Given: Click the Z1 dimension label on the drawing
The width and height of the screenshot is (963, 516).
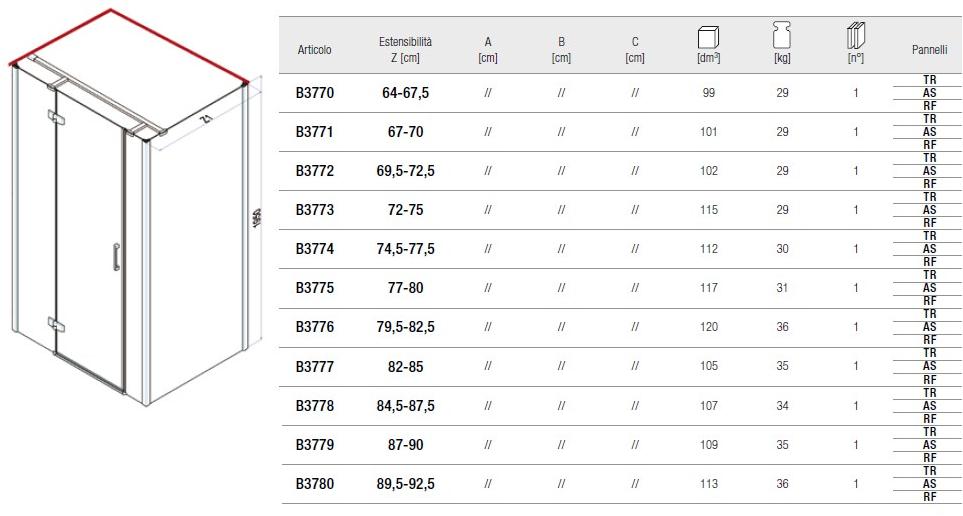Looking at the screenshot, I should [x=206, y=117].
